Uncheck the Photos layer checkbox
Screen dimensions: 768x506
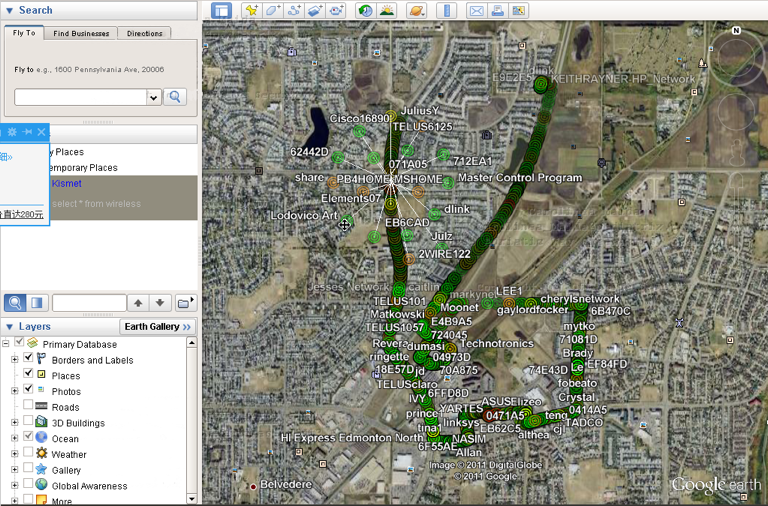(28, 389)
